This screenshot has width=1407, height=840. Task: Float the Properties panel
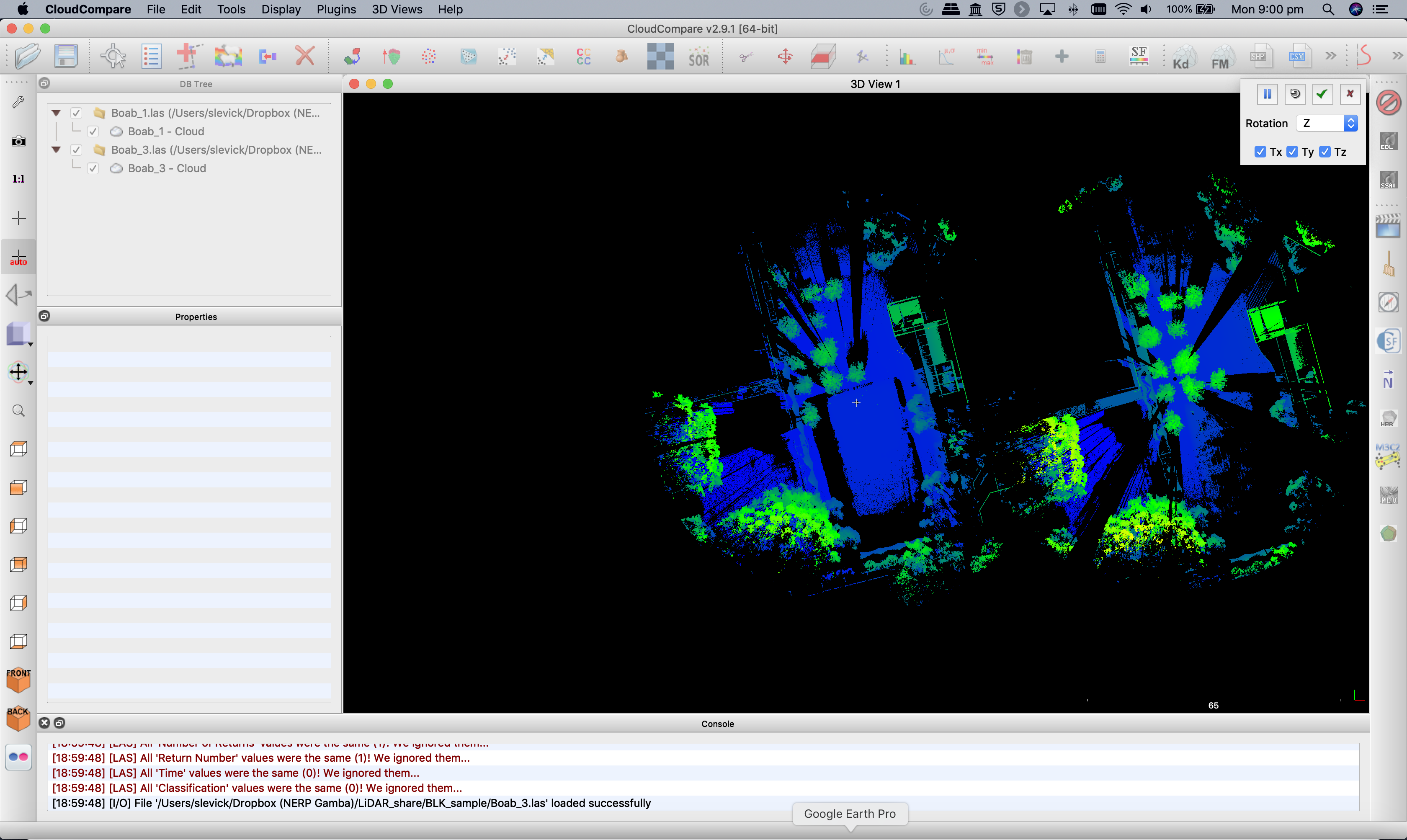coord(44,316)
